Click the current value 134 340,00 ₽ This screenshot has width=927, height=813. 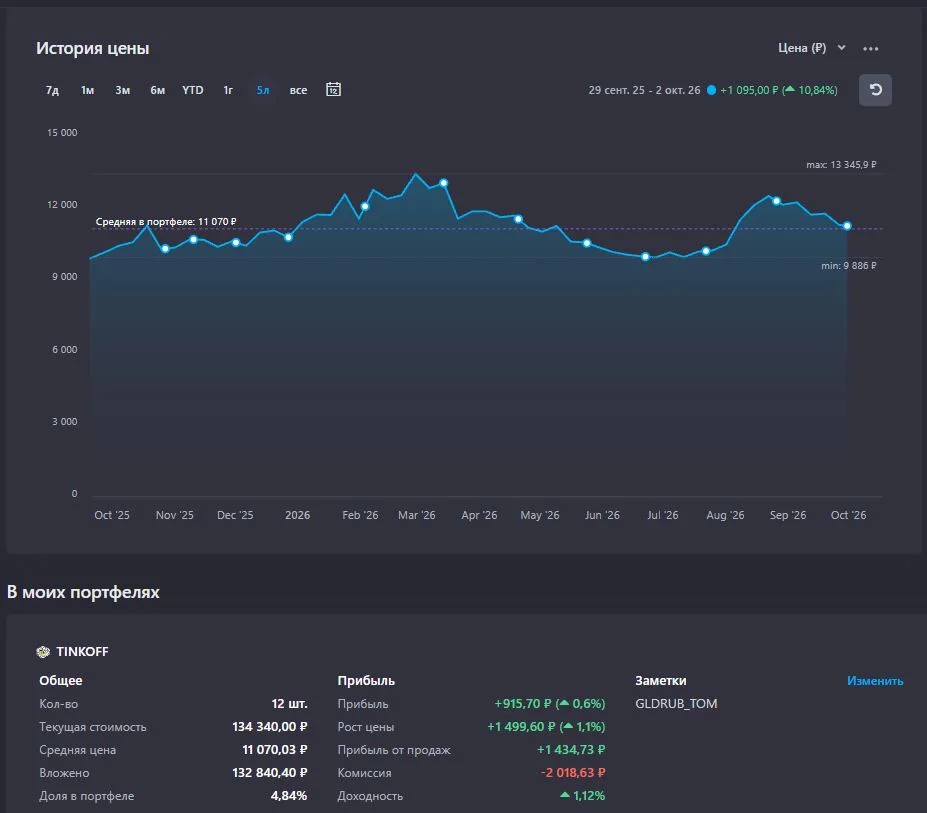(270, 727)
